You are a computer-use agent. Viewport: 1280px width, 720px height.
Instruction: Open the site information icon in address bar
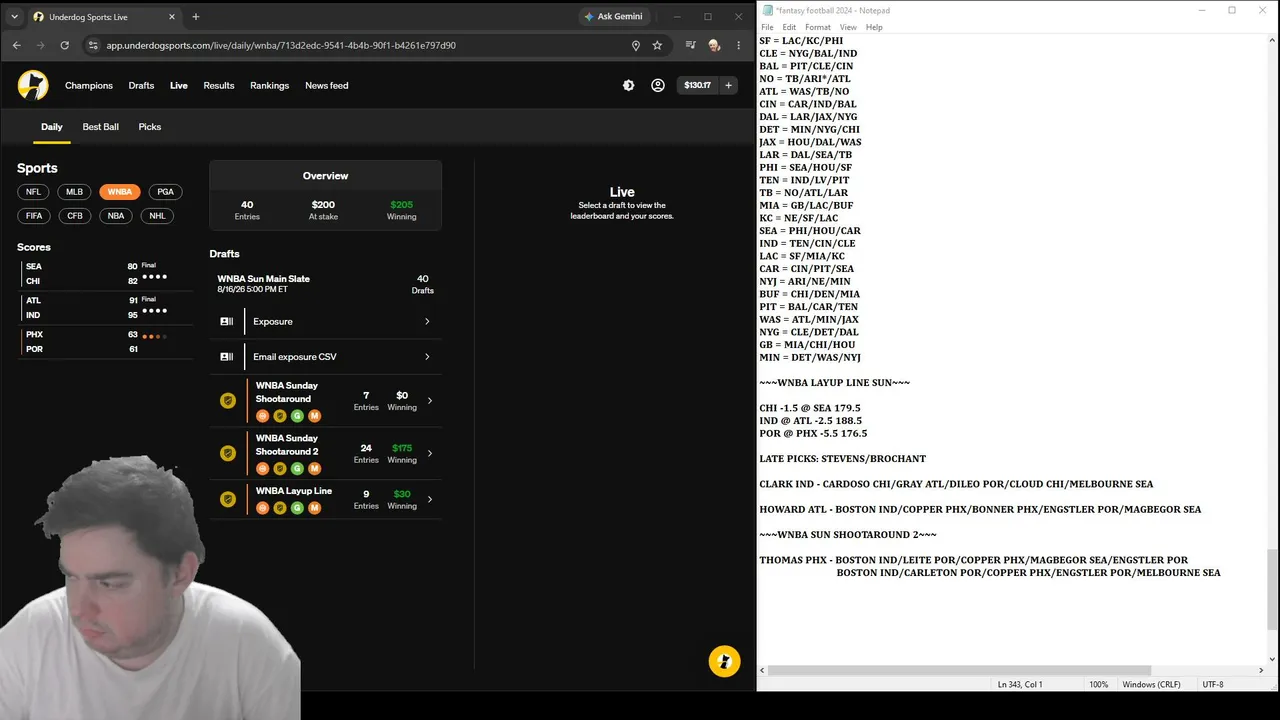click(93, 45)
